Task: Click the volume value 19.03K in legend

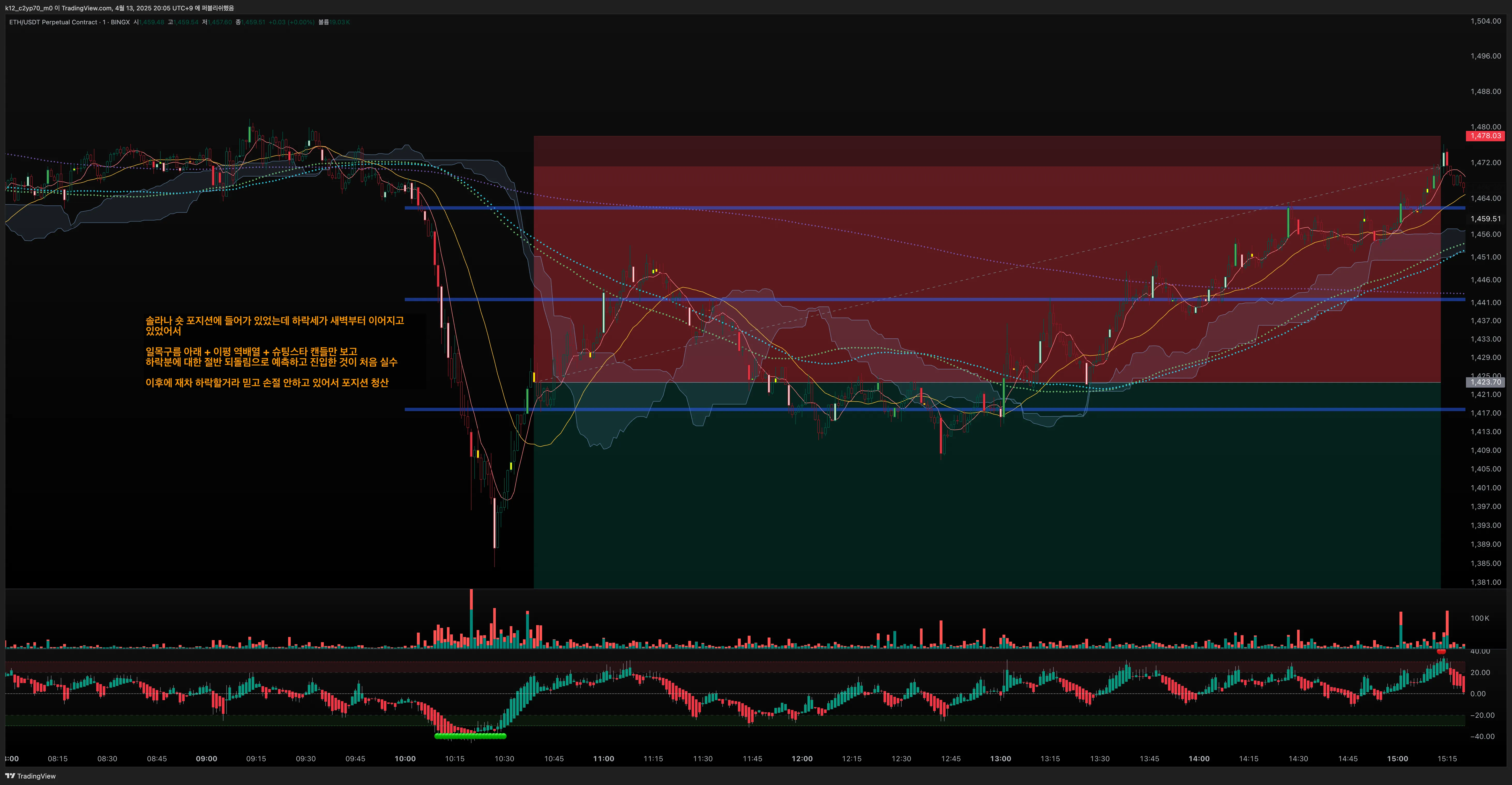Action: pos(339,22)
